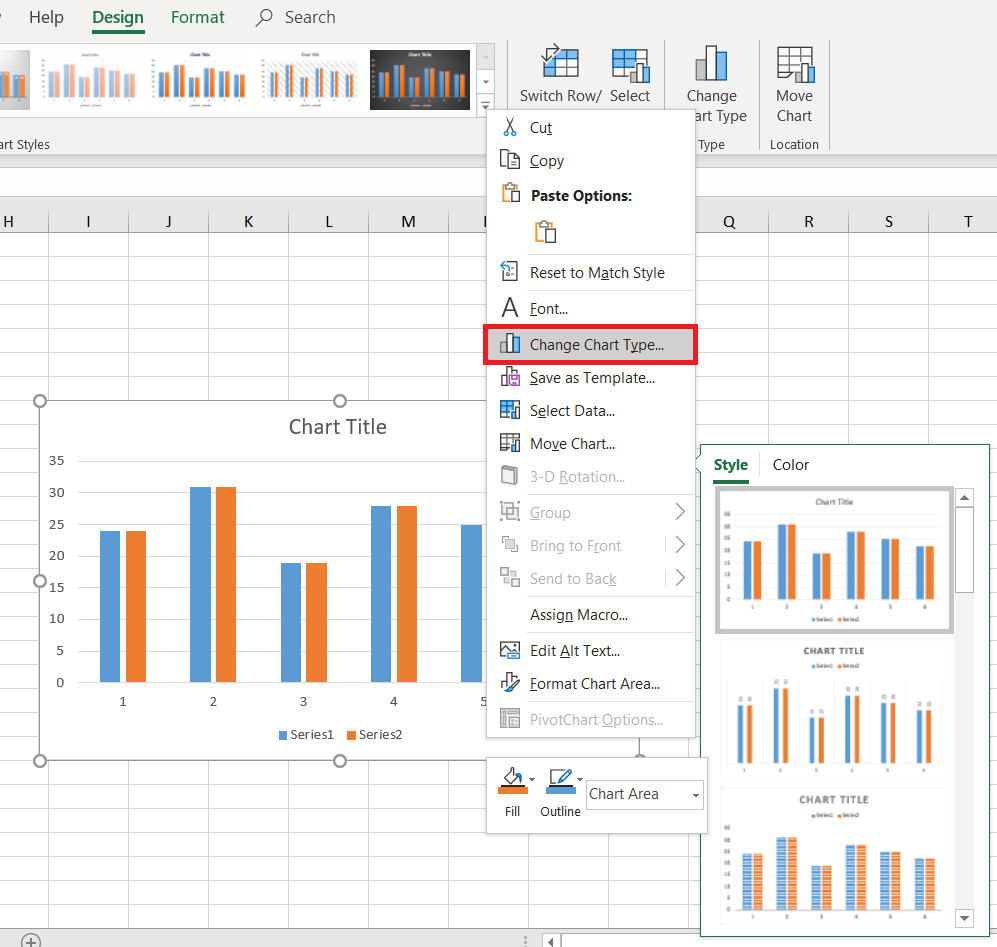Click the Outline pen icon

559,778
